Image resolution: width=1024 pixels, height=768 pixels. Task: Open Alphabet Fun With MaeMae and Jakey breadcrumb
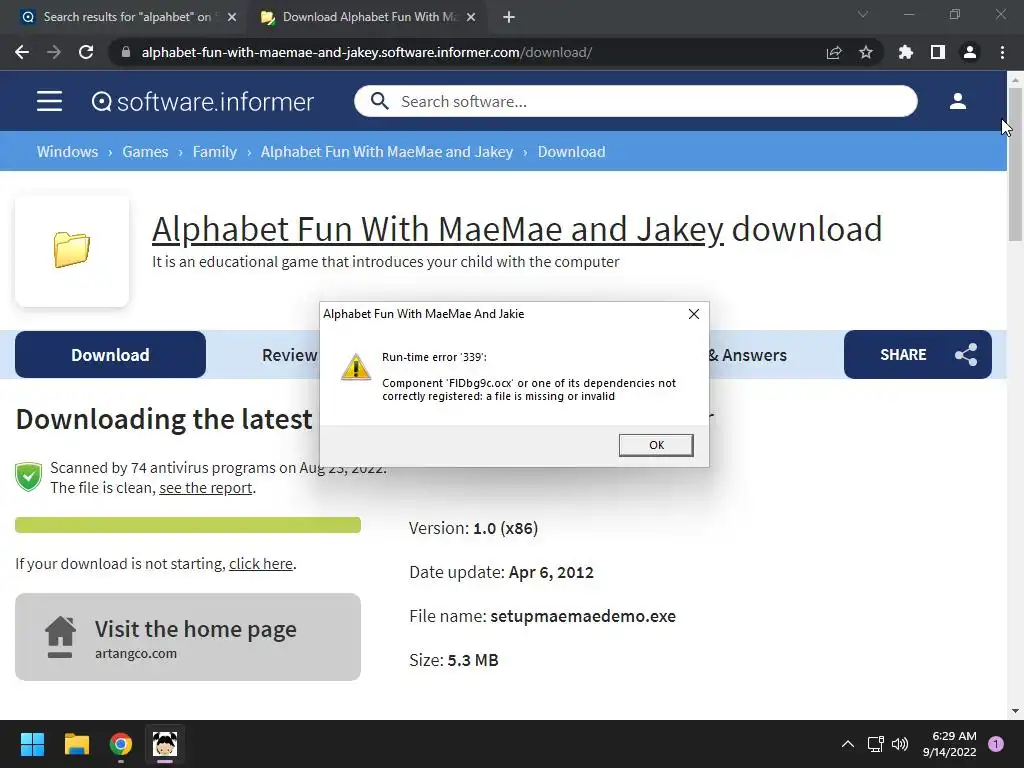[x=387, y=152]
